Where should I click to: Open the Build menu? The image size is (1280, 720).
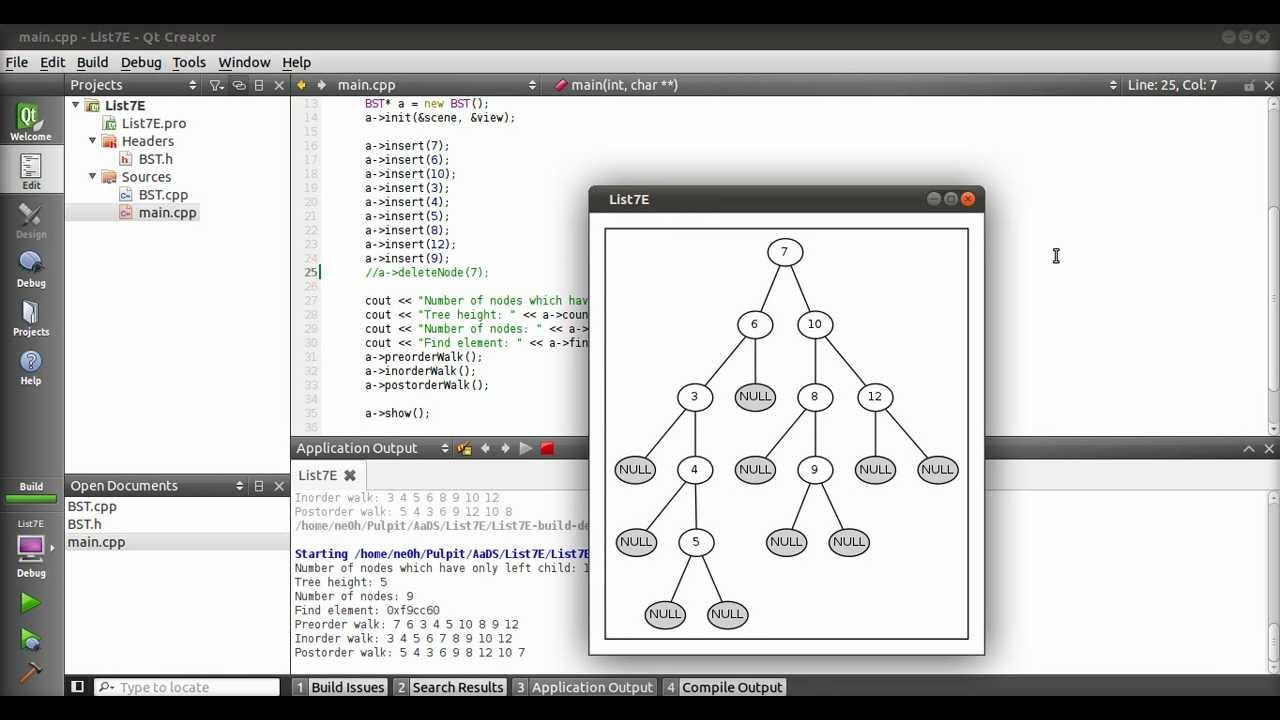pyautogui.click(x=92, y=62)
